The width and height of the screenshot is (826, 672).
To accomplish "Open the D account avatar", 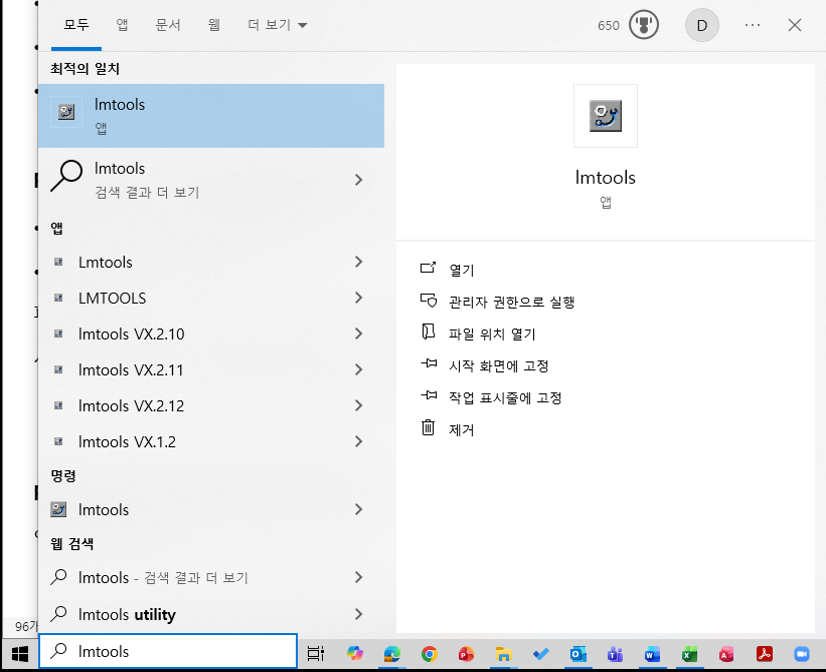I will (702, 25).
